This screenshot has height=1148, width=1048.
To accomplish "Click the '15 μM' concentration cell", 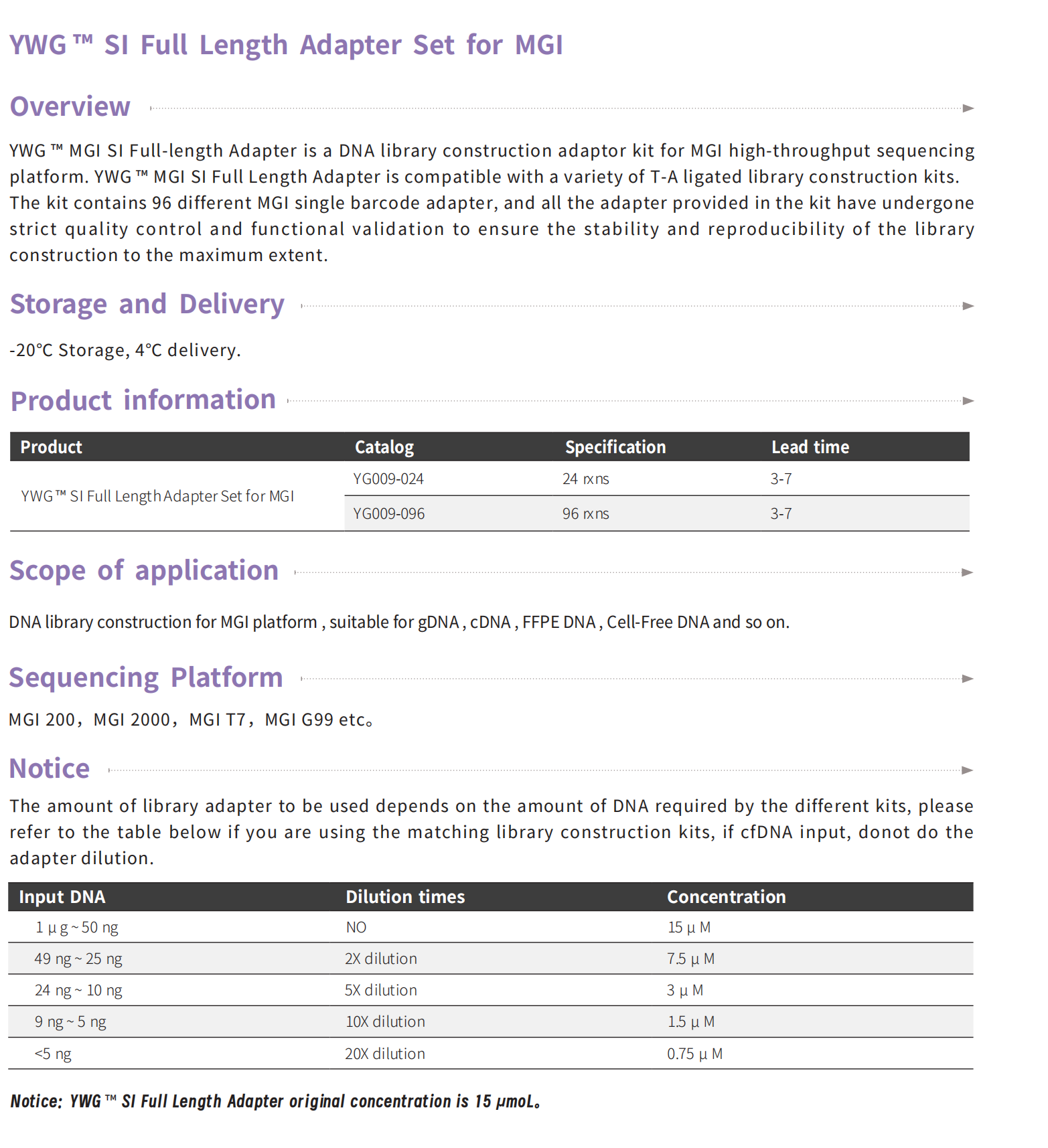I will (689, 928).
